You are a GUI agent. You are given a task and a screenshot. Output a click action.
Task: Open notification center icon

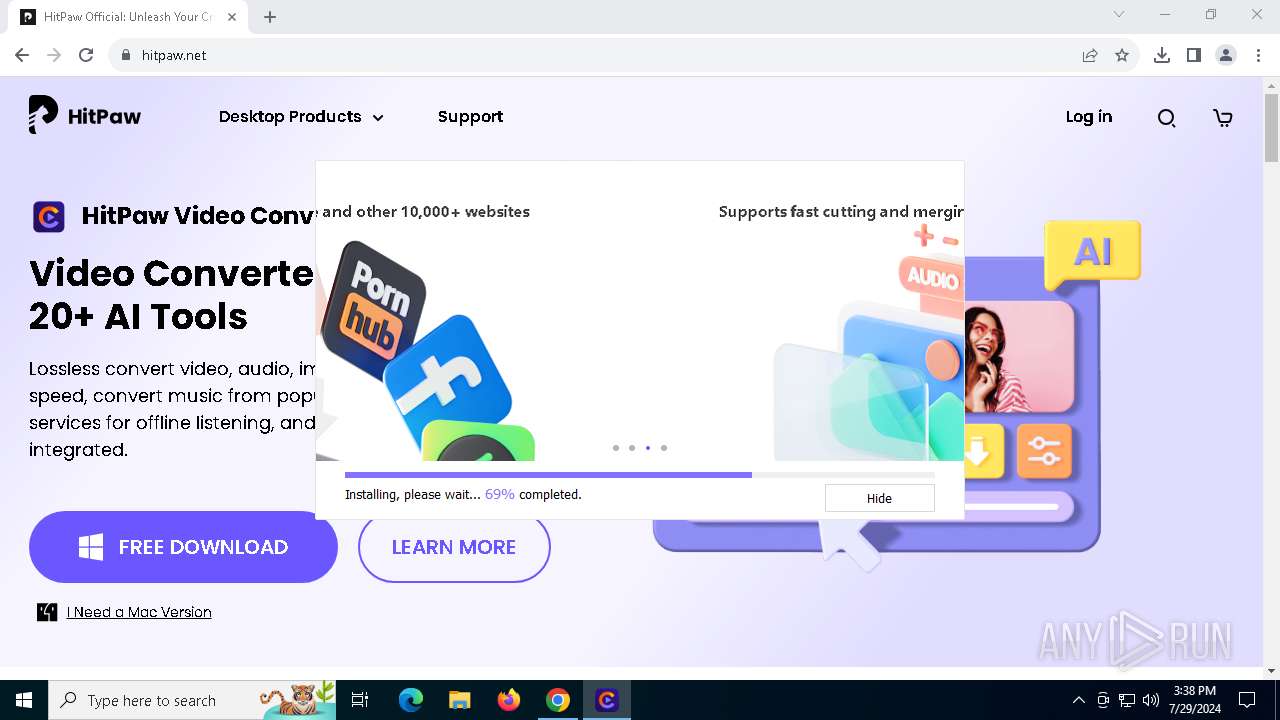coord(1247,700)
